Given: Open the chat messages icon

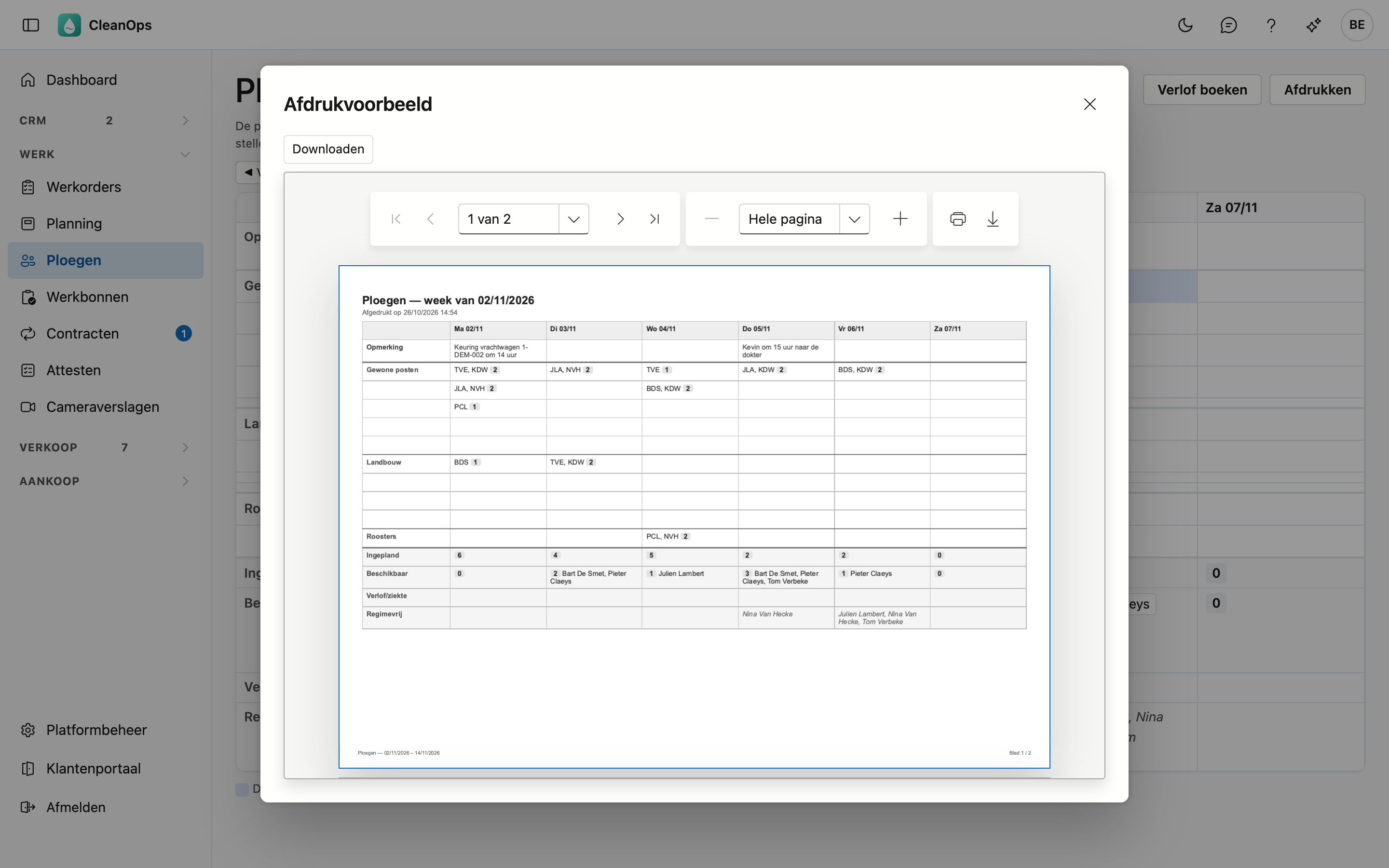Looking at the screenshot, I should [1228, 25].
